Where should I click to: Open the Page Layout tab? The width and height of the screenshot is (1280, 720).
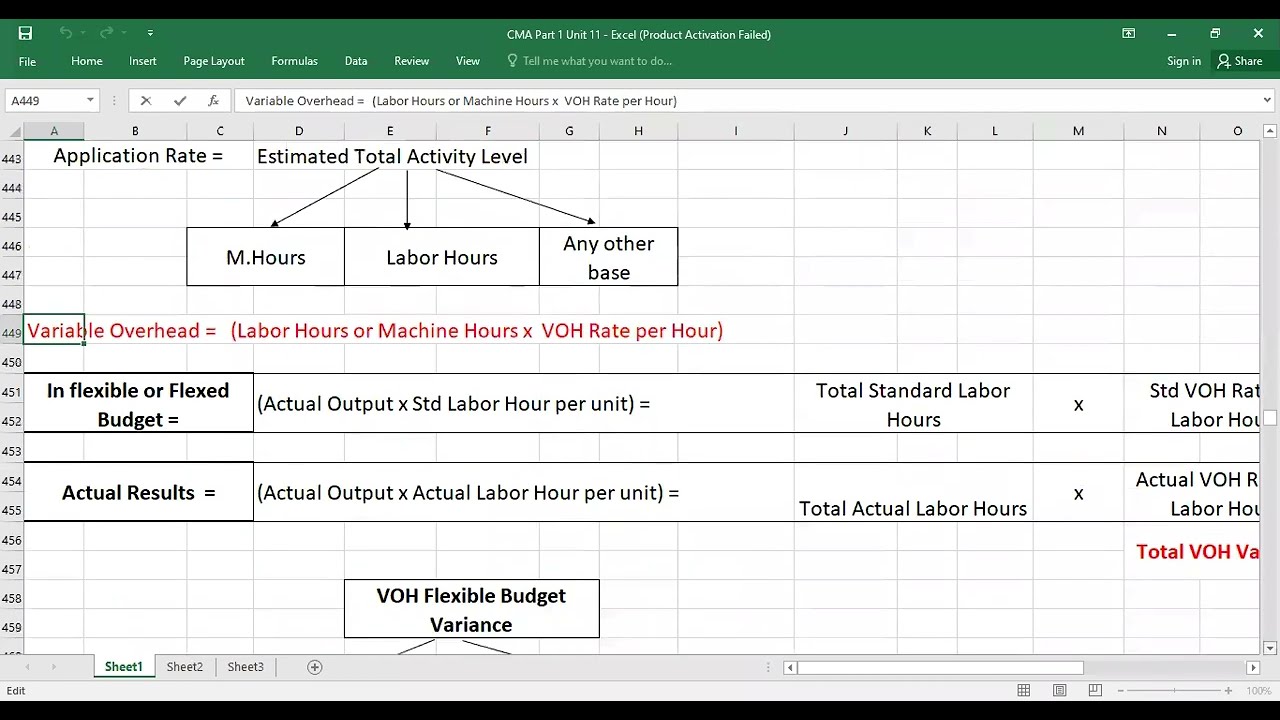click(x=214, y=61)
